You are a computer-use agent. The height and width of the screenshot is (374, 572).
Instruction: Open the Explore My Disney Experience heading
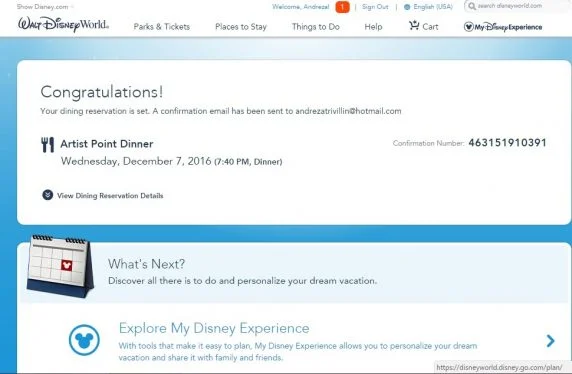[214, 328]
